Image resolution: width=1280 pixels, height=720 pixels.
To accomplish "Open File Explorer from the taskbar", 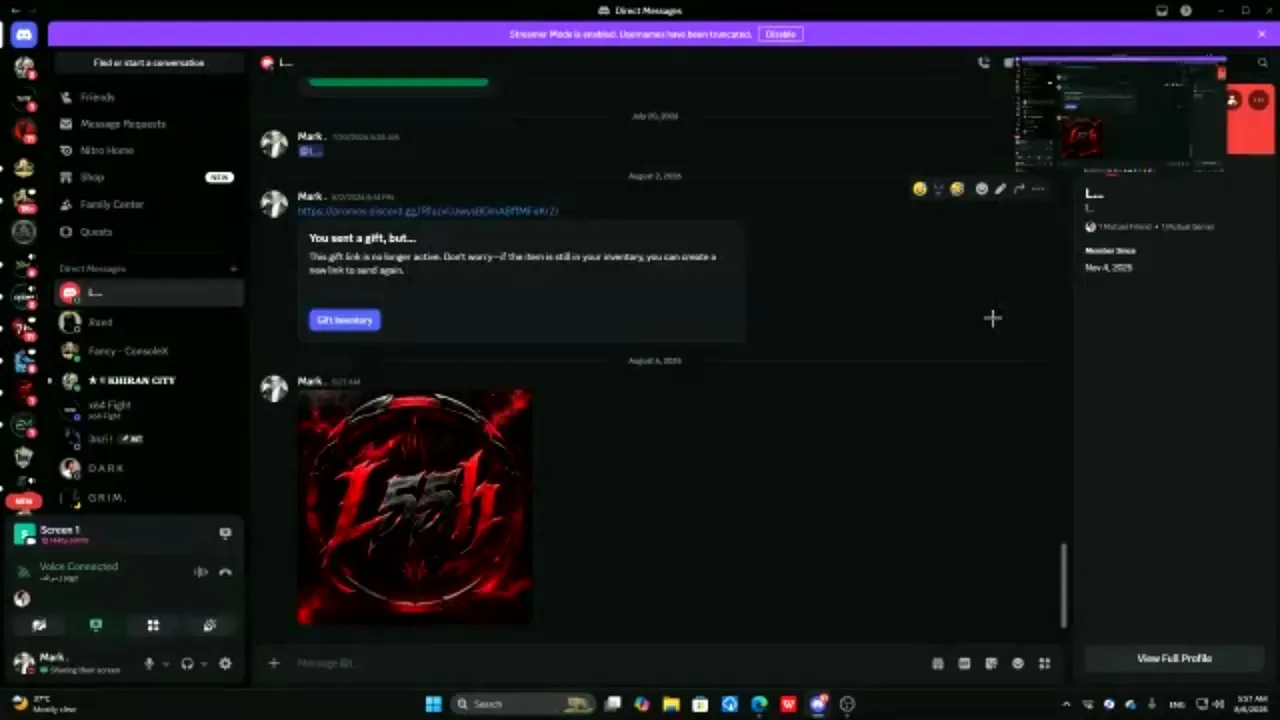I will point(671,704).
